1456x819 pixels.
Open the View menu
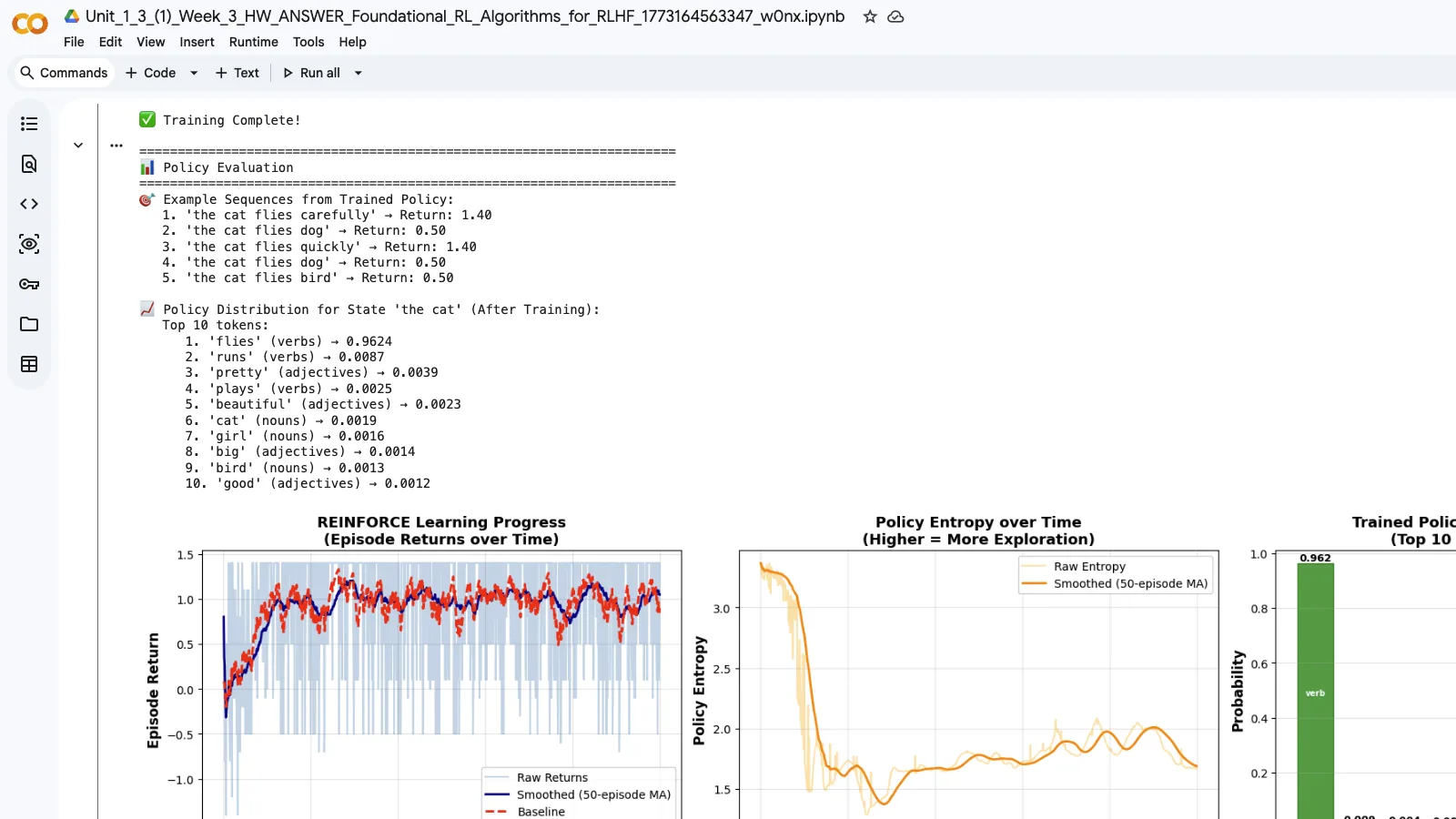click(151, 42)
